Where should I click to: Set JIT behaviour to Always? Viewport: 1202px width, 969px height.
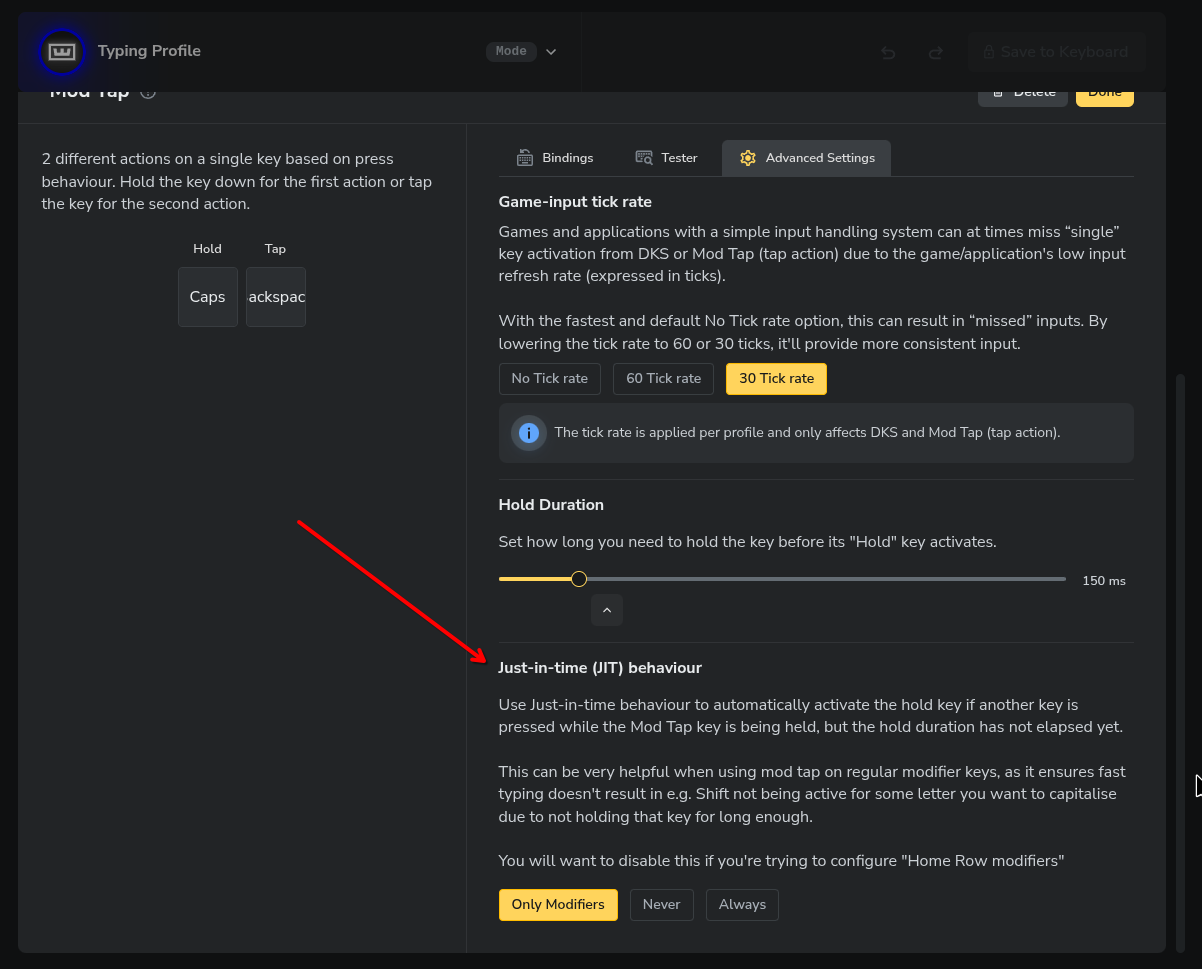click(x=742, y=905)
